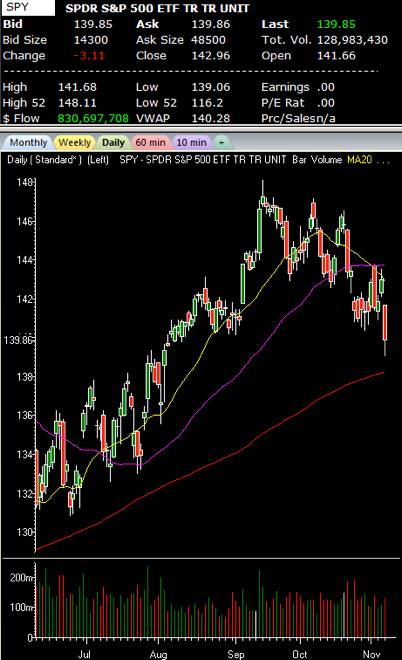Click the High 52 value 148.11
The width and height of the screenshot is (402, 660).
pos(77,103)
